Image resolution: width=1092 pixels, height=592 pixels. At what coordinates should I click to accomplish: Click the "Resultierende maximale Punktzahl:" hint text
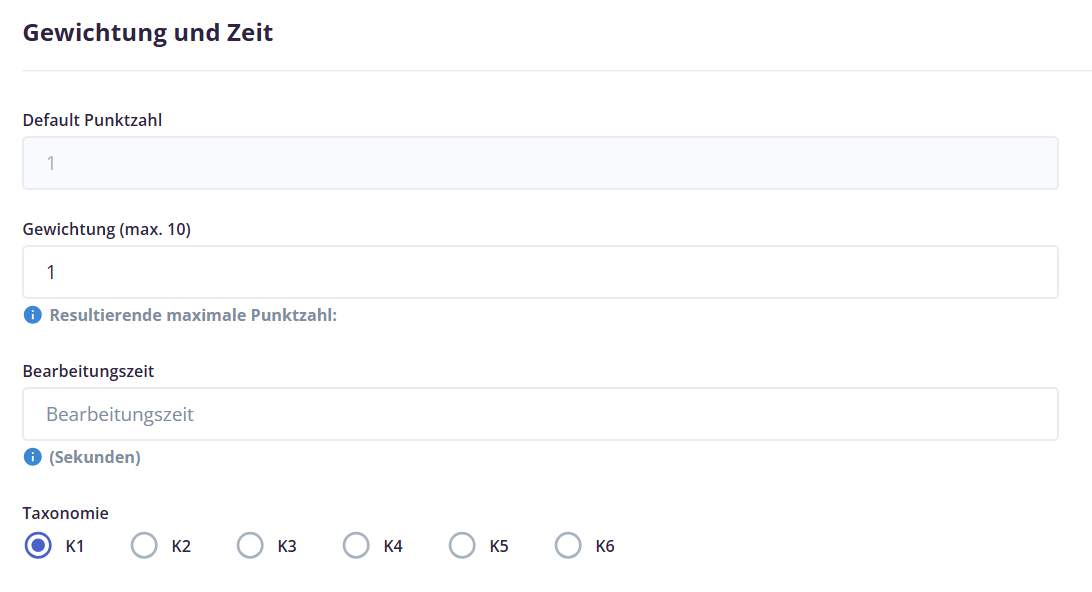[x=193, y=315]
